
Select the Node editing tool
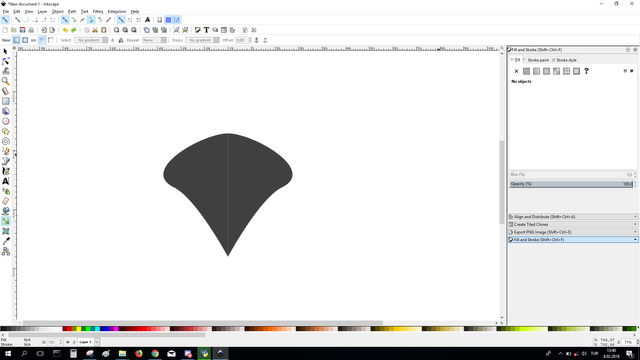5,61
